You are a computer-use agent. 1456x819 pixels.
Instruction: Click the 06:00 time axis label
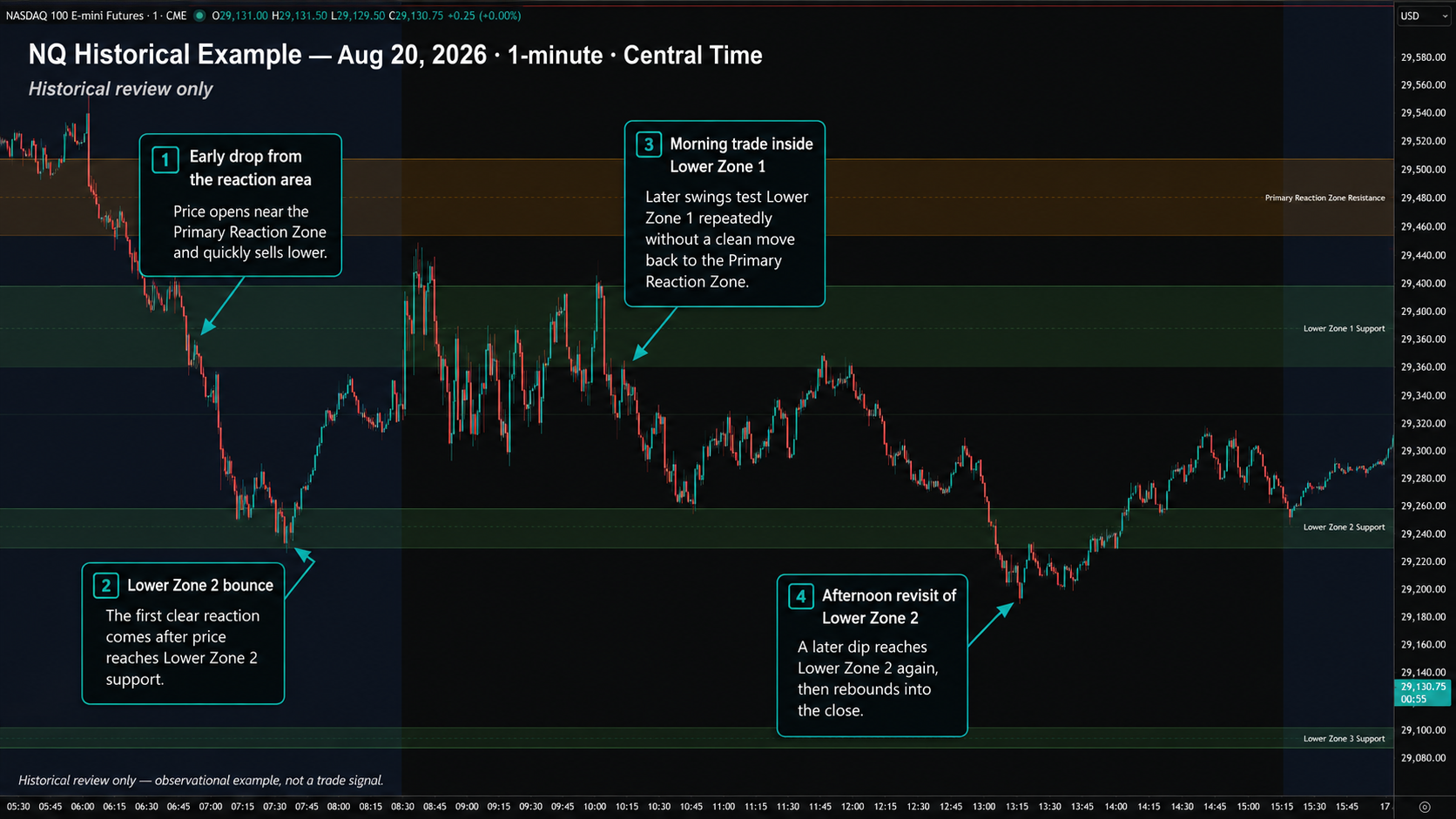pyautogui.click(x=83, y=807)
